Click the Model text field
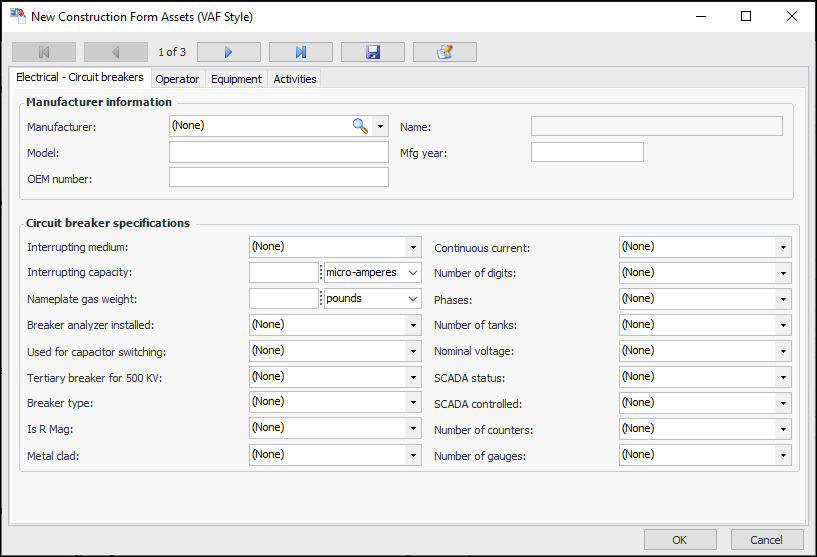The width and height of the screenshot is (817, 557). (278, 152)
